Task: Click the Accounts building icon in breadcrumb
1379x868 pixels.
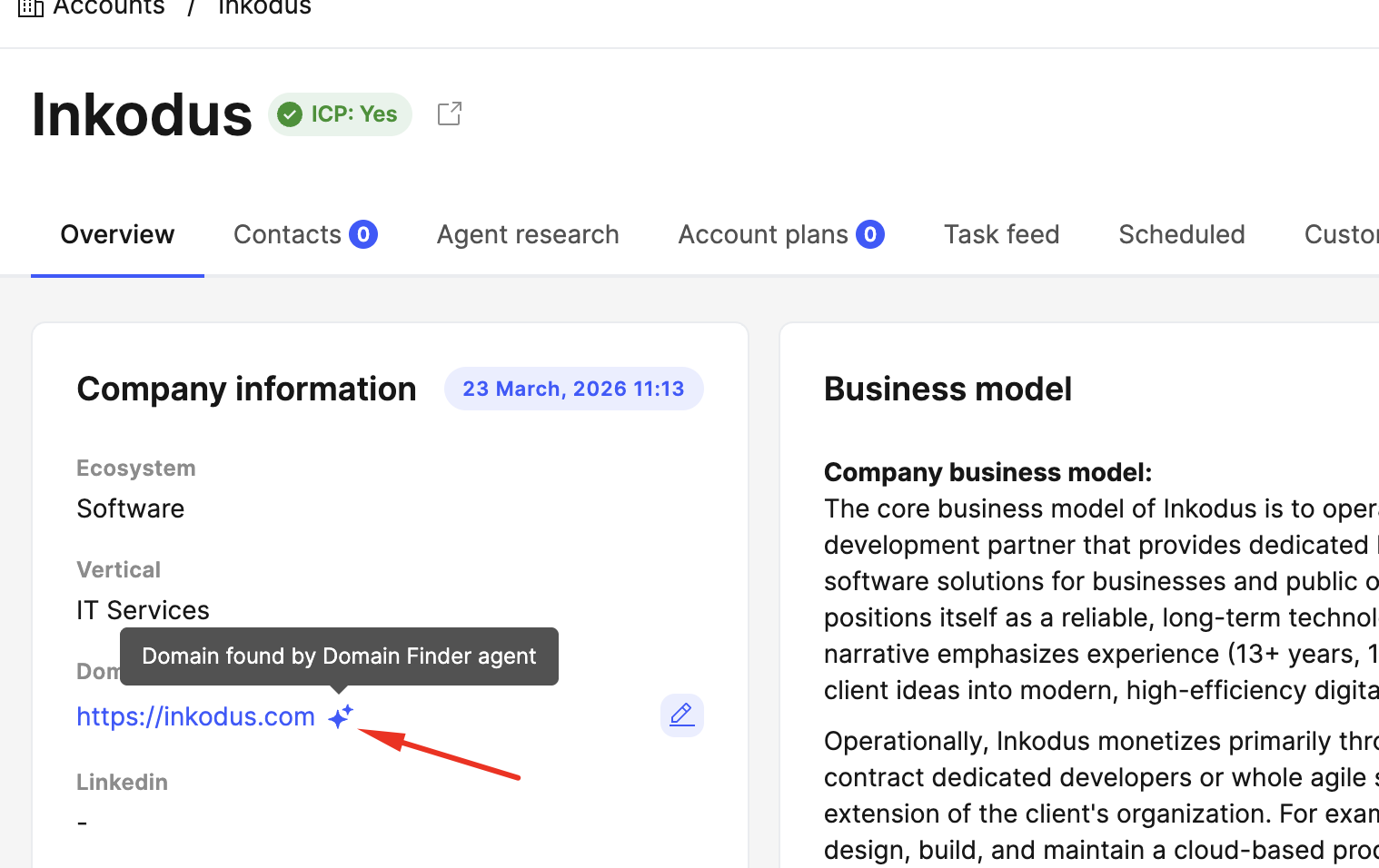Action: click(x=30, y=8)
